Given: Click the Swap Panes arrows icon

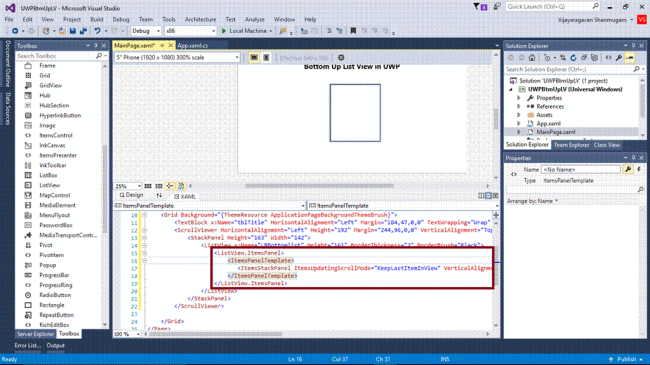Looking at the screenshot, I should (159, 195).
